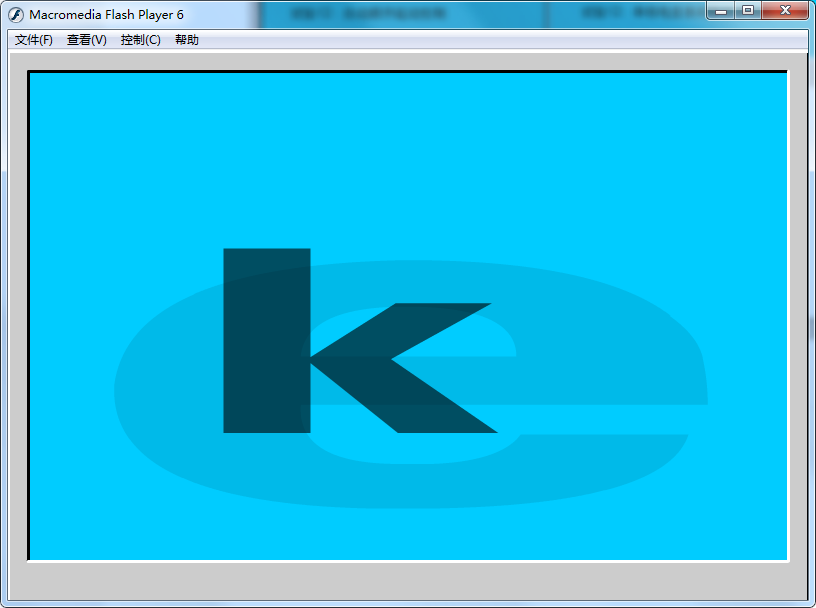816x608 pixels.
Task: Click the vertical stem of the dark letter k
Action: tap(266, 340)
